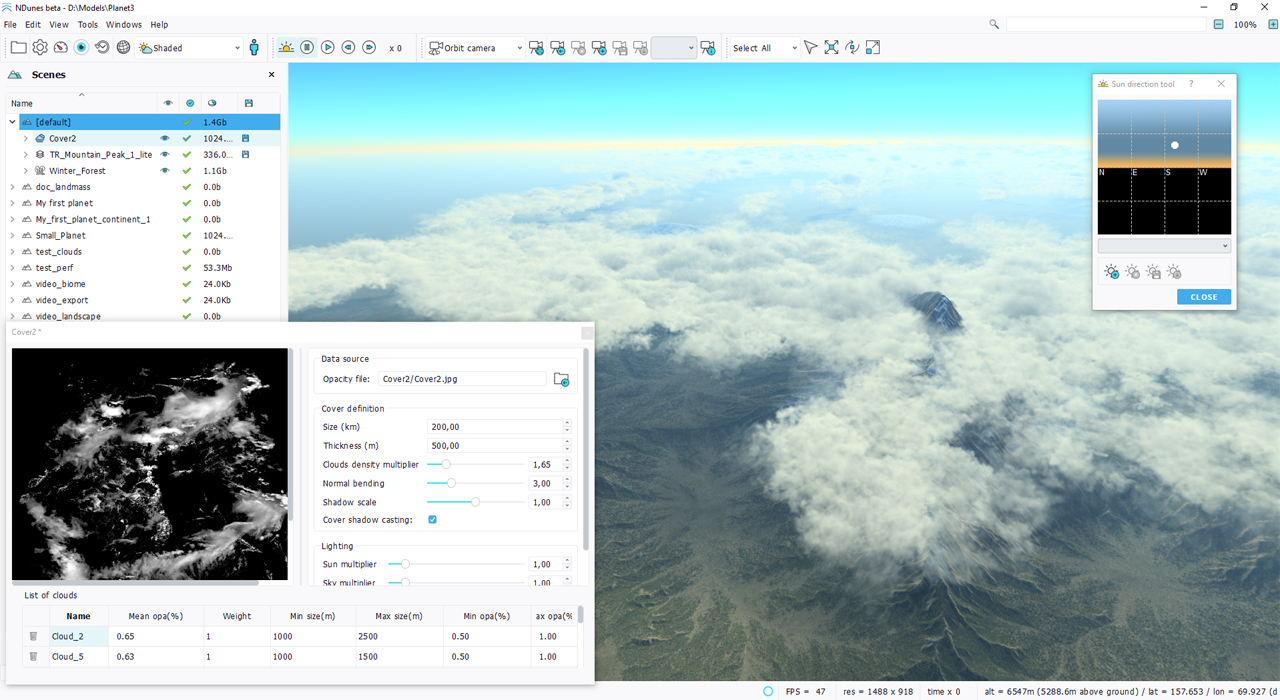Open the Tools menu
The image size is (1280, 700).
tap(88, 24)
